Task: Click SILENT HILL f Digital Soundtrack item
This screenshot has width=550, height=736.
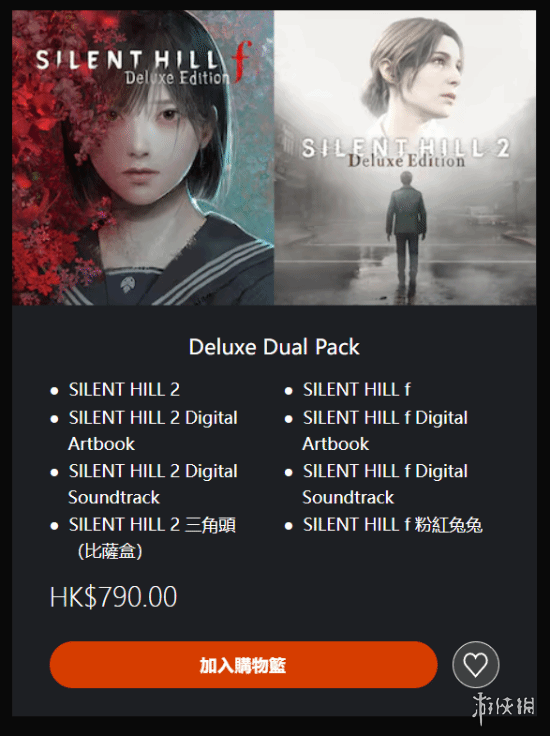Action: [x=385, y=484]
